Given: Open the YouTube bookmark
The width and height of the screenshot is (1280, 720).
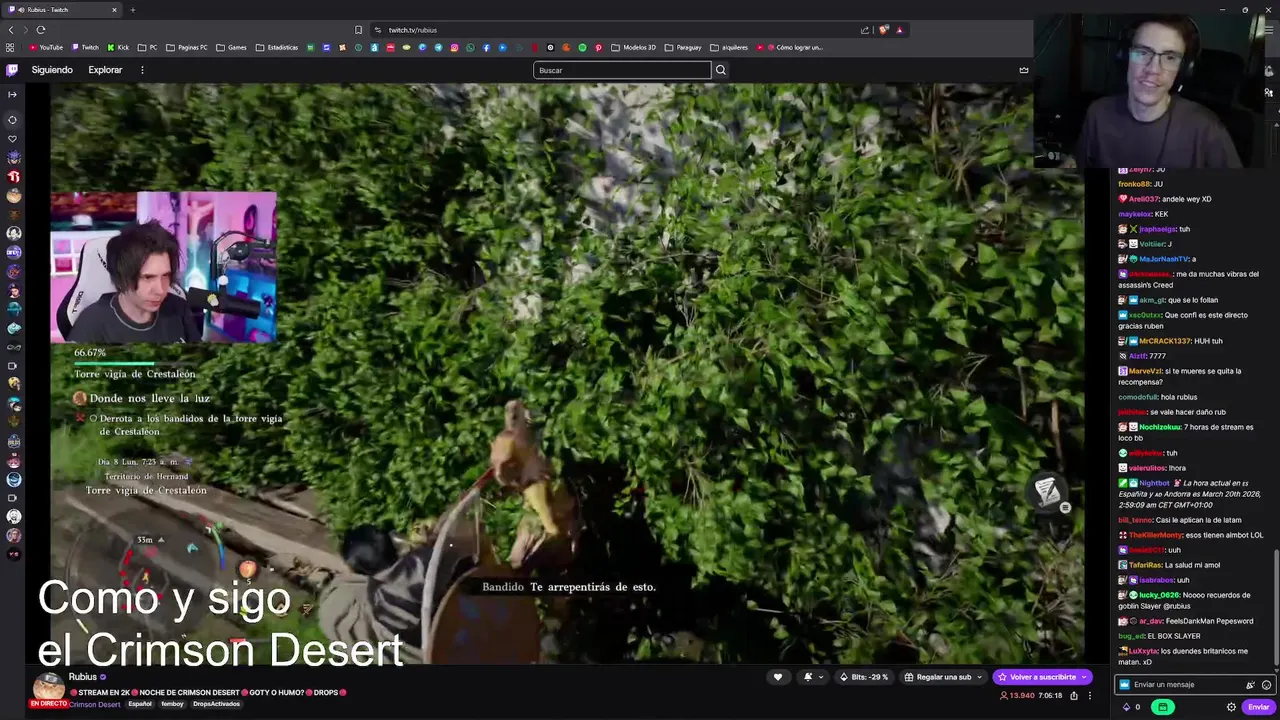Looking at the screenshot, I should [46, 47].
